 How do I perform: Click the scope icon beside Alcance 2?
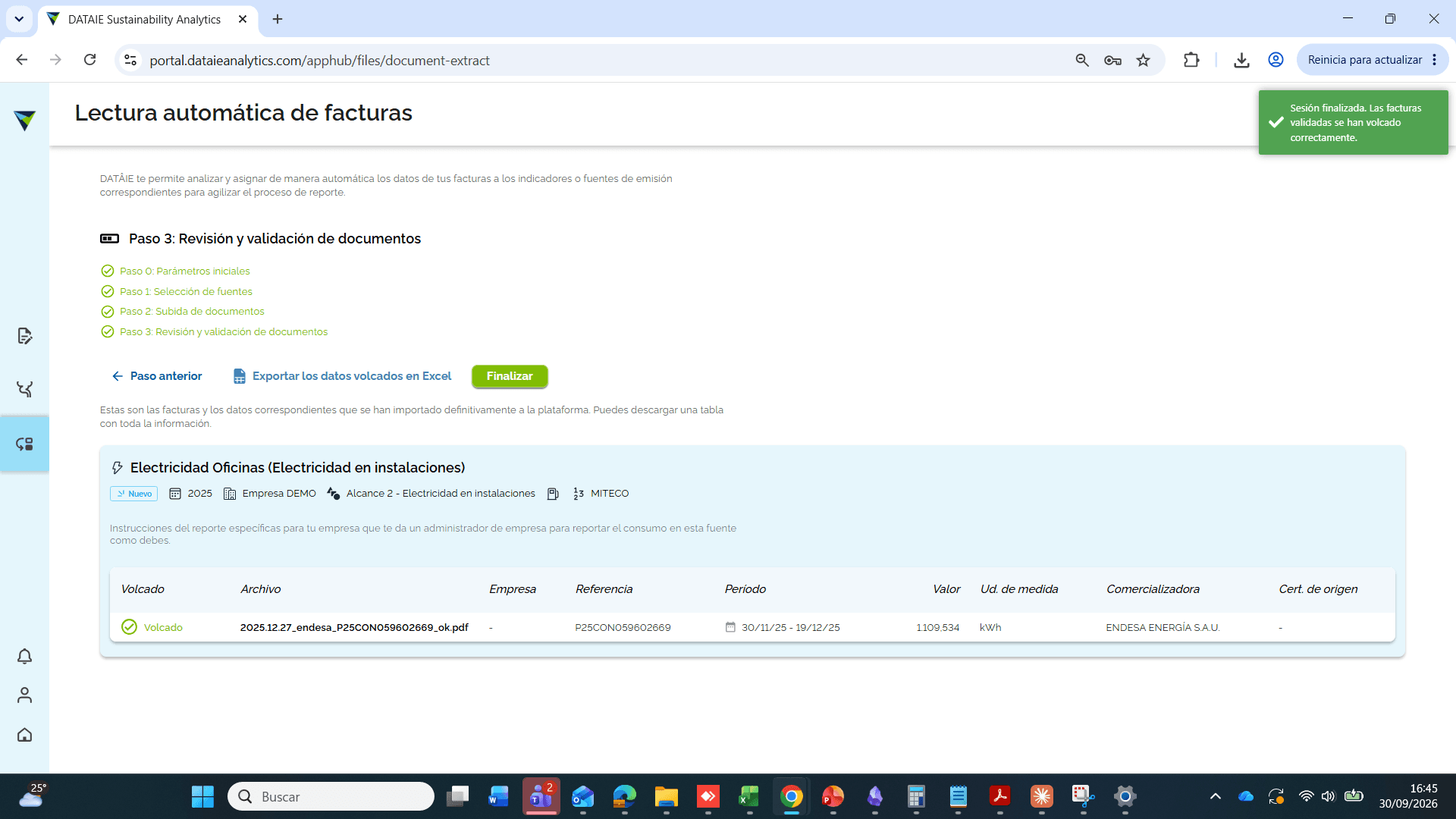(333, 494)
